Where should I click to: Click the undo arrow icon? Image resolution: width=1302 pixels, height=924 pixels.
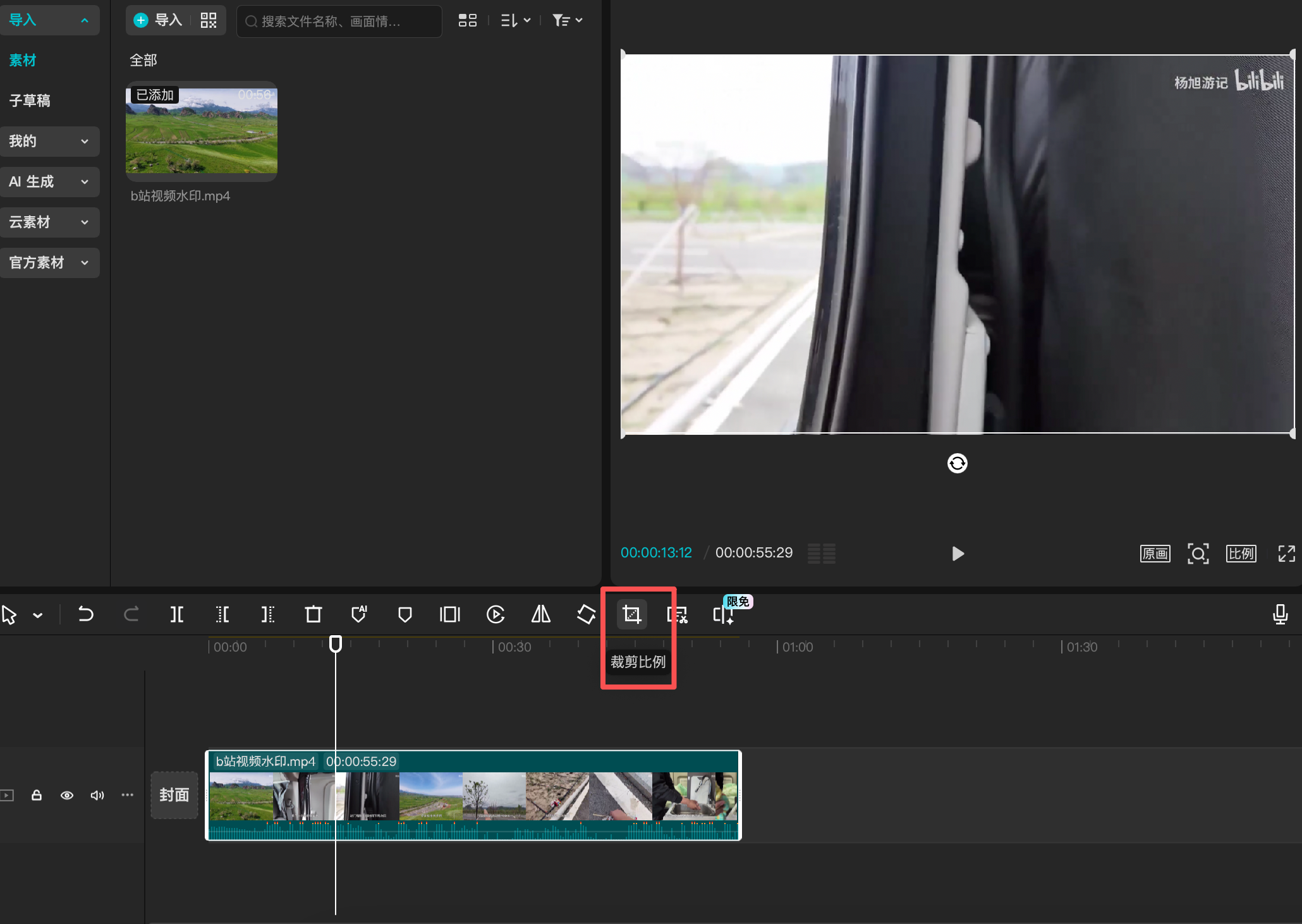point(85,614)
